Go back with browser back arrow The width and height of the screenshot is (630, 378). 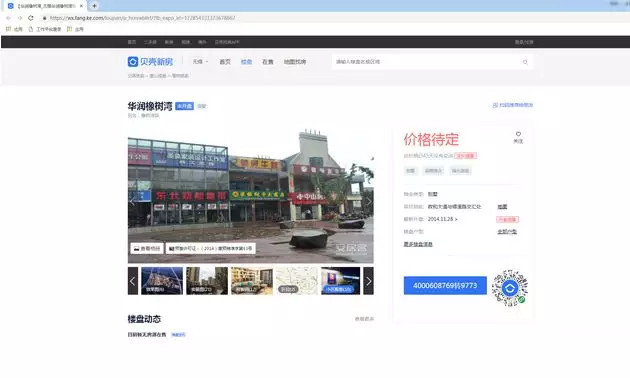click(x=8, y=18)
